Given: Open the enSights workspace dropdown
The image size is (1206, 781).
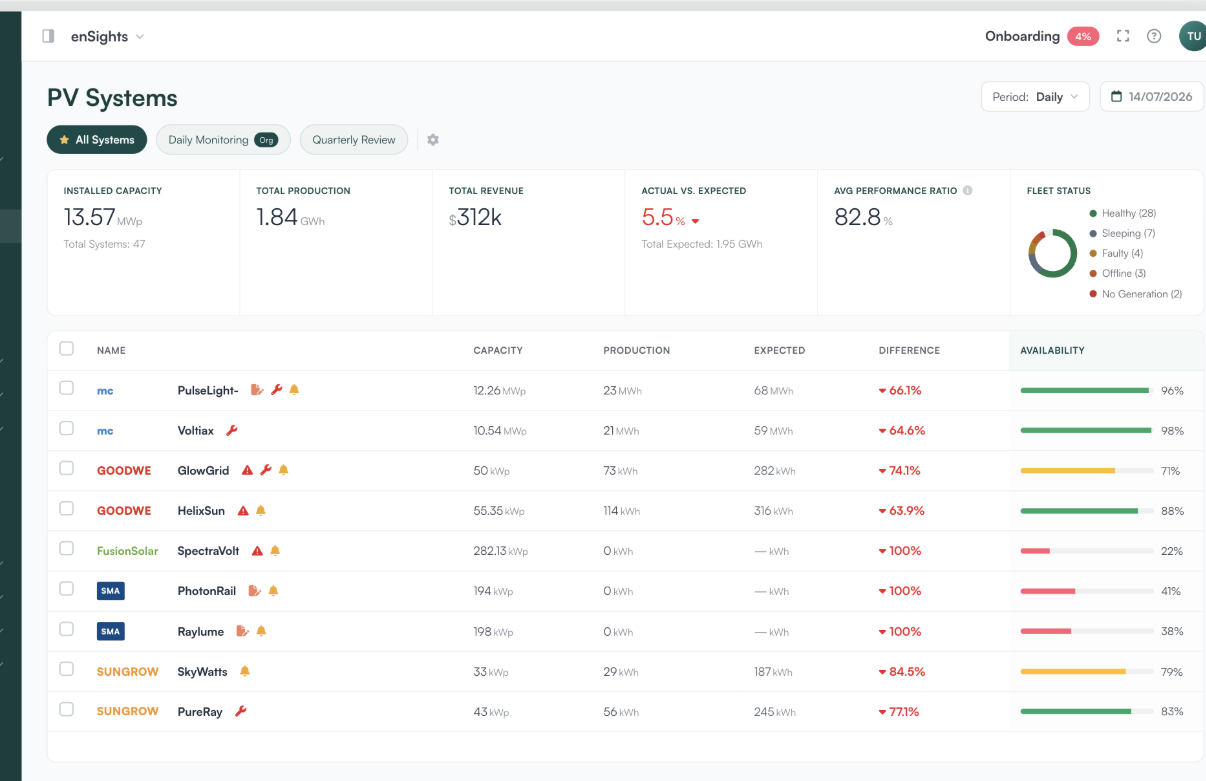Looking at the screenshot, I should (x=107, y=37).
